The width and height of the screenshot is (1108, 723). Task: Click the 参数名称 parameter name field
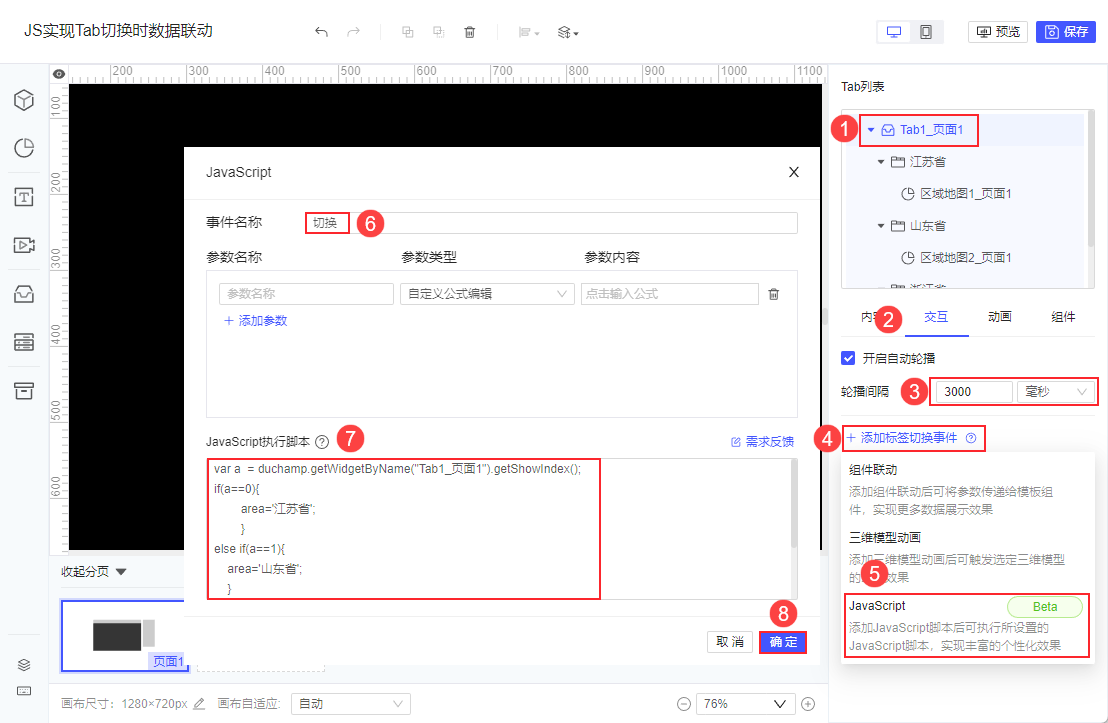pos(306,293)
